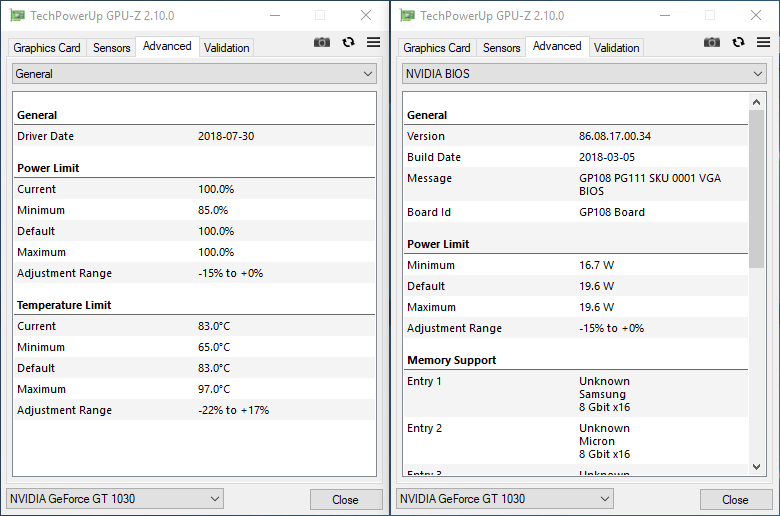Screen dimensions: 780x516
Task: Click the scroll up arrow in BIOS list
Action: click(x=757, y=101)
